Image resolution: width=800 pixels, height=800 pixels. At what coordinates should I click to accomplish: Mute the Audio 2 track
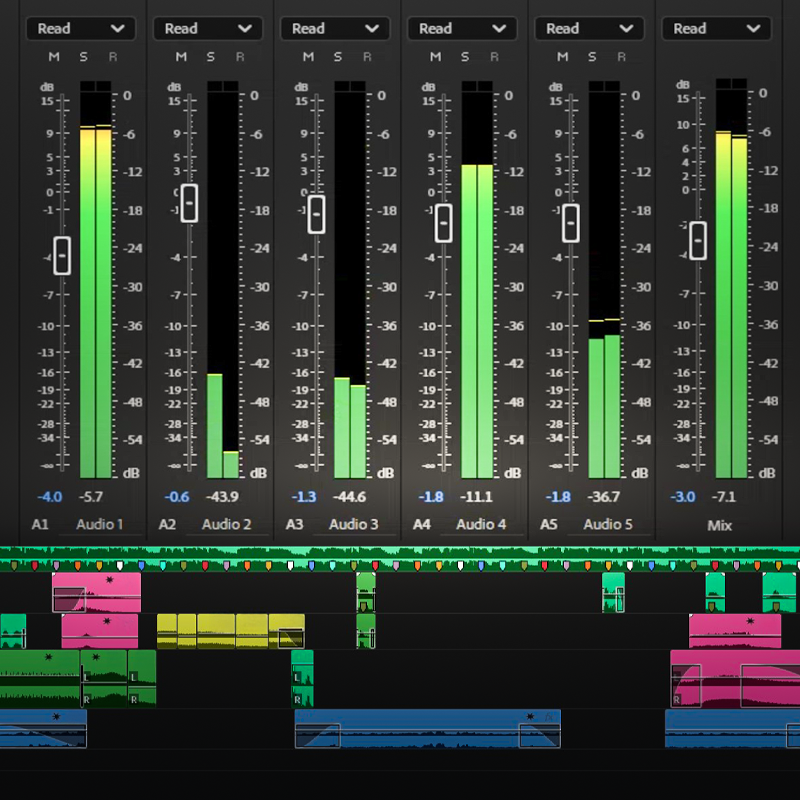(180, 57)
